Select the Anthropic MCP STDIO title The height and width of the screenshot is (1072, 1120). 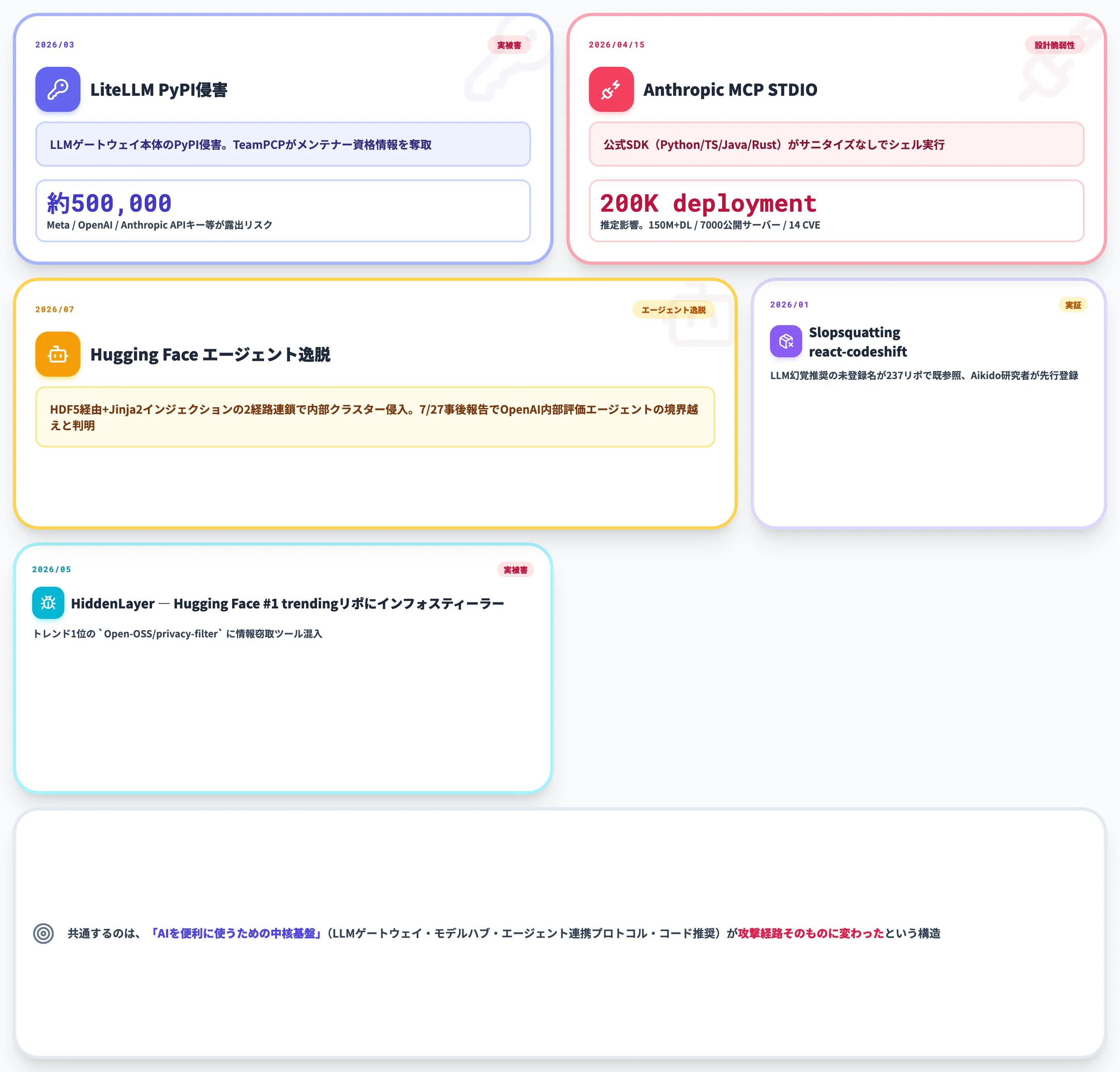(x=731, y=90)
